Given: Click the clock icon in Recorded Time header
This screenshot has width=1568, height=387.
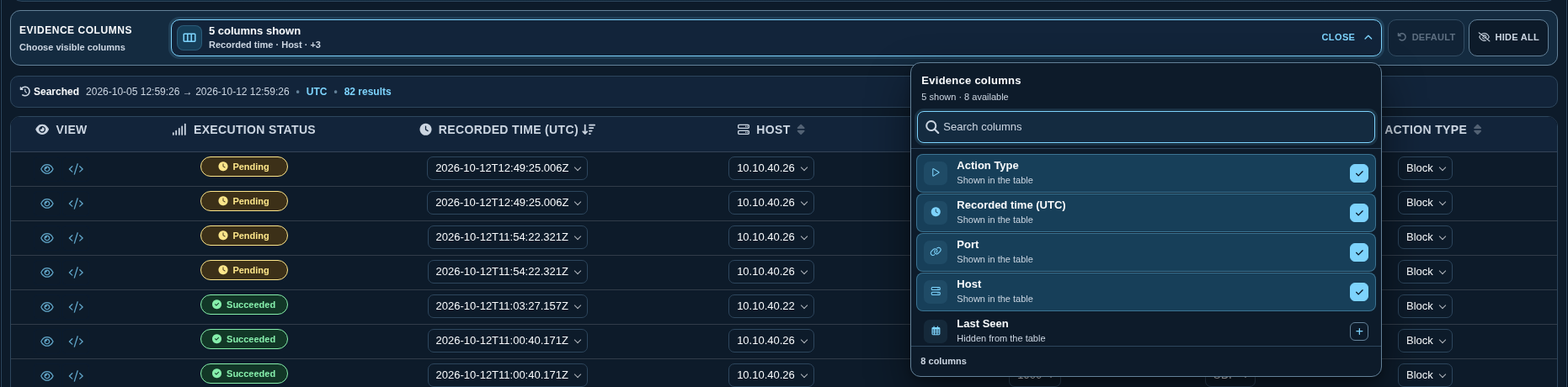Looking at the screenshot, I should point(425,130).
